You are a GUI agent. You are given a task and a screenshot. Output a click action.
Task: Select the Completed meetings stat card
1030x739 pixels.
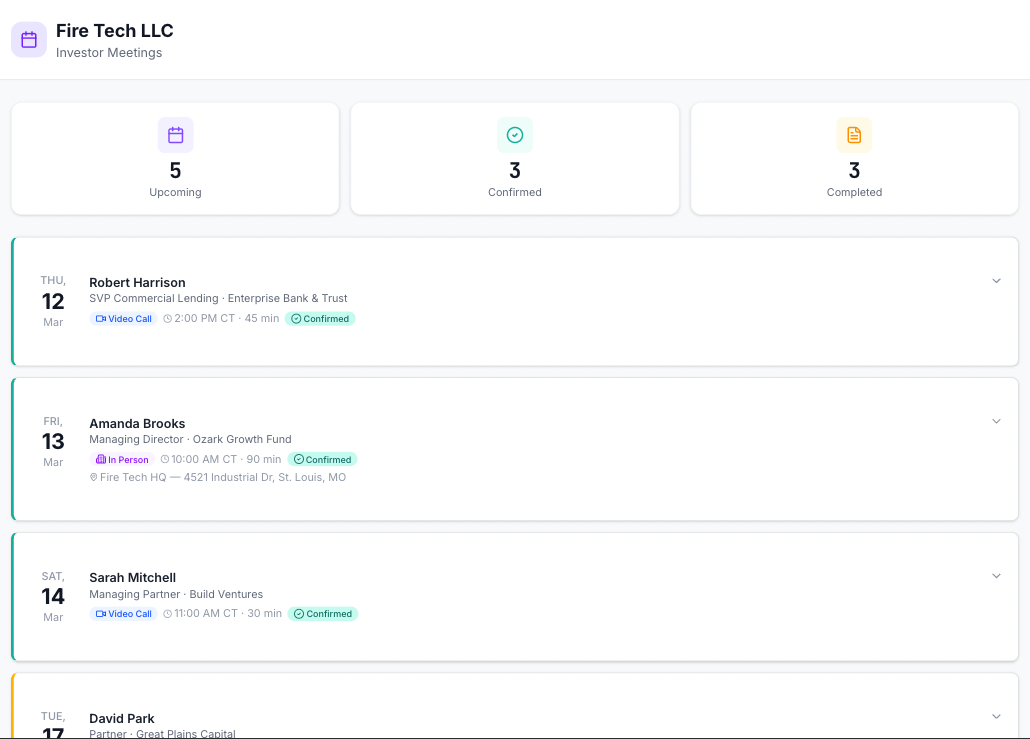(x=854, y=158)
